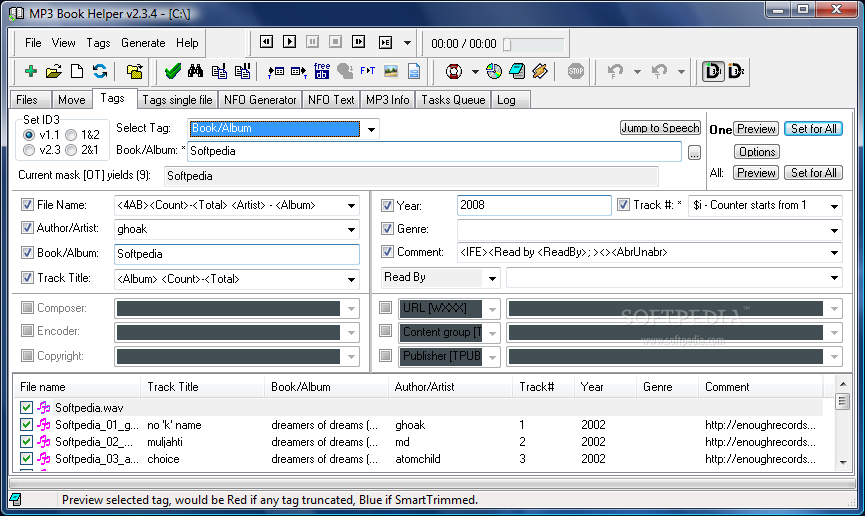Toggle the Track # checkbox
Image resolution: width=865 pixels, height=516 pixels.
(x=623, y=205)
